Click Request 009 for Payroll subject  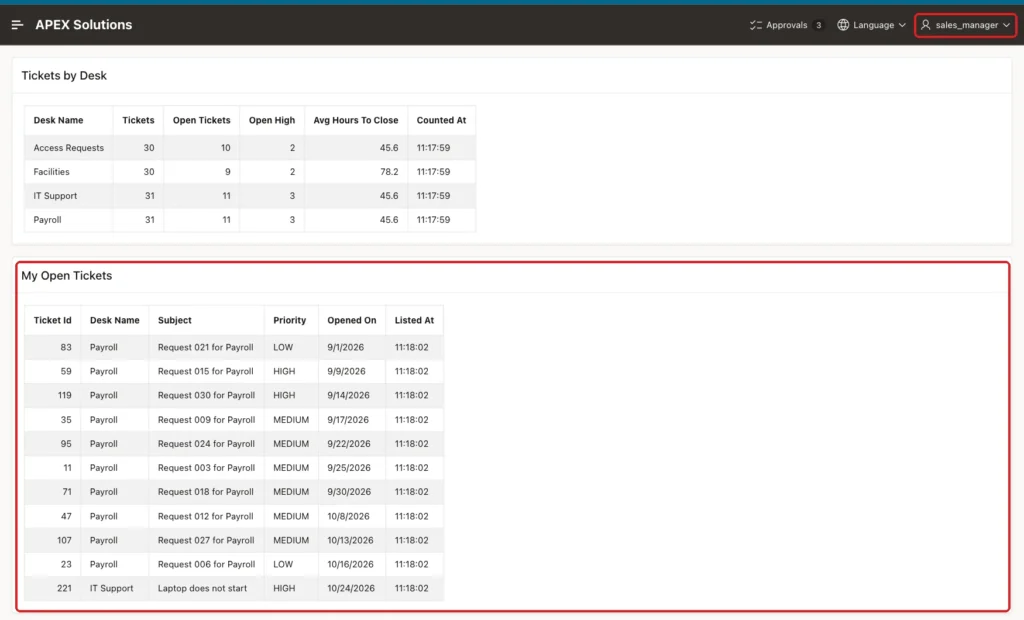tap(206, 419)
